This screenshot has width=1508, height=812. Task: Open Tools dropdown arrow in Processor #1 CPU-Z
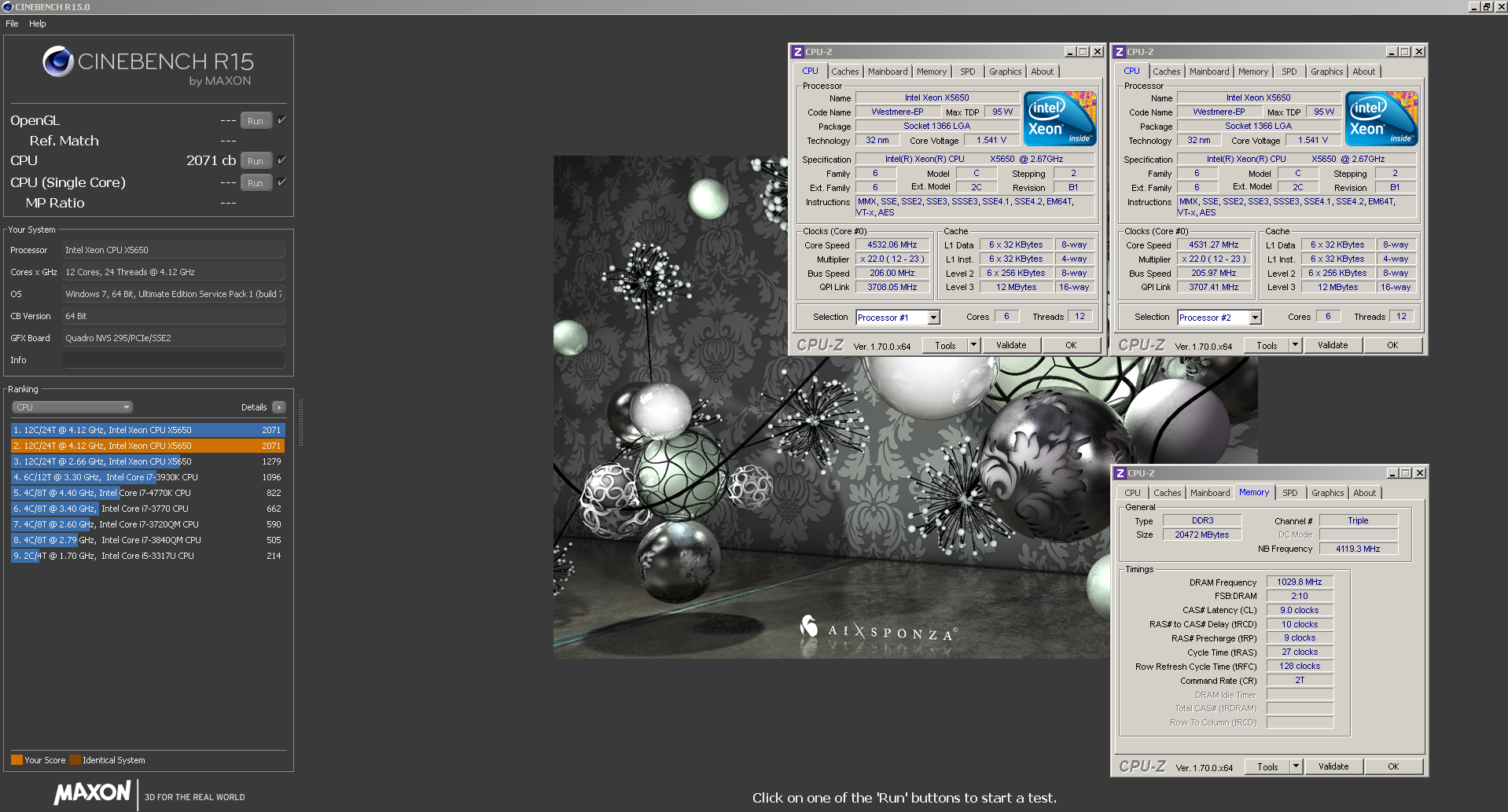[973, 345]
